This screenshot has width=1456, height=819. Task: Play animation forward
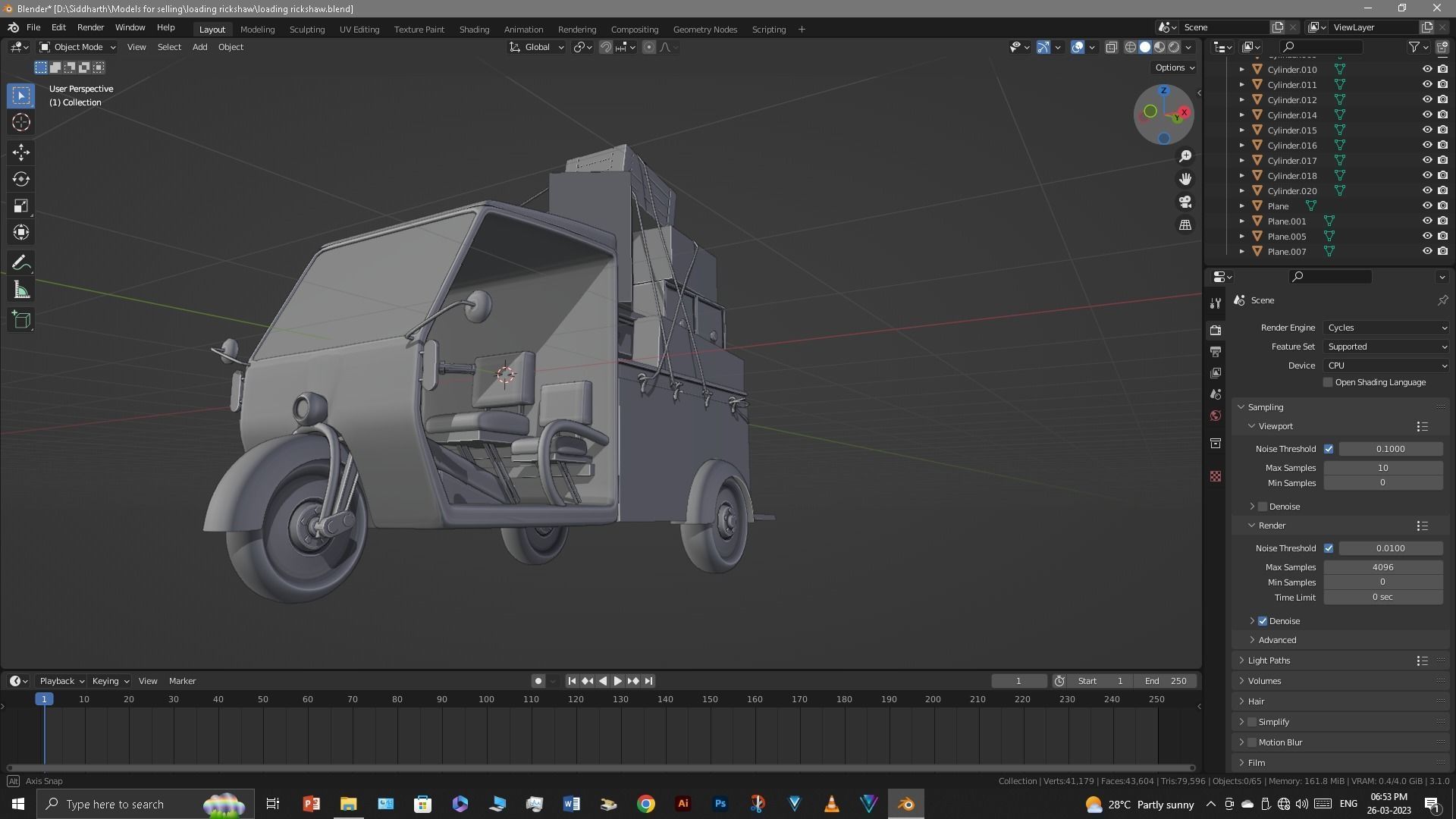(x=618, y=681)
